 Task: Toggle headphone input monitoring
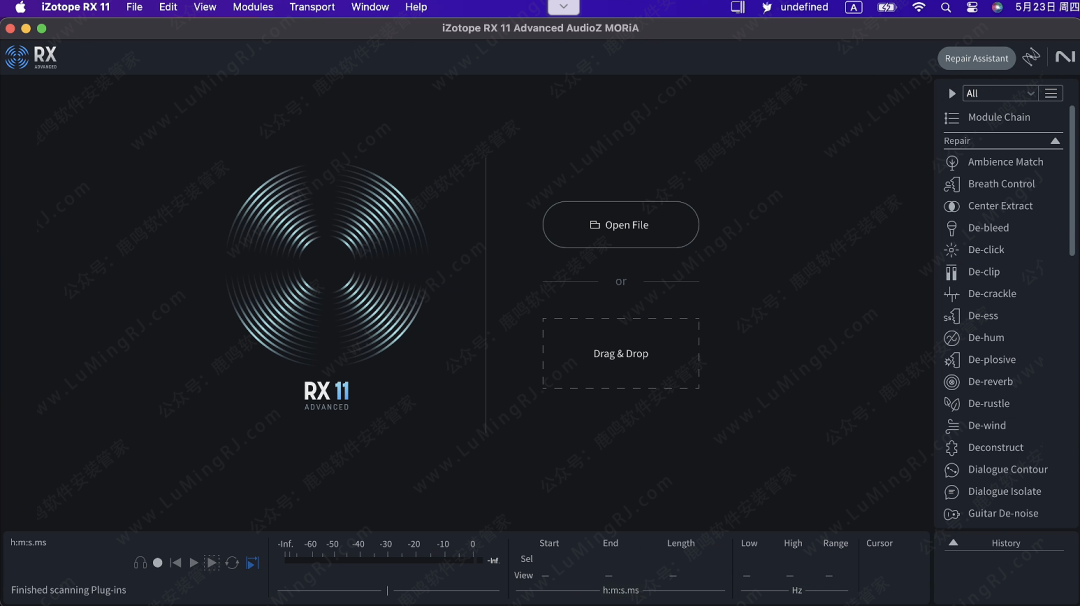140,563
